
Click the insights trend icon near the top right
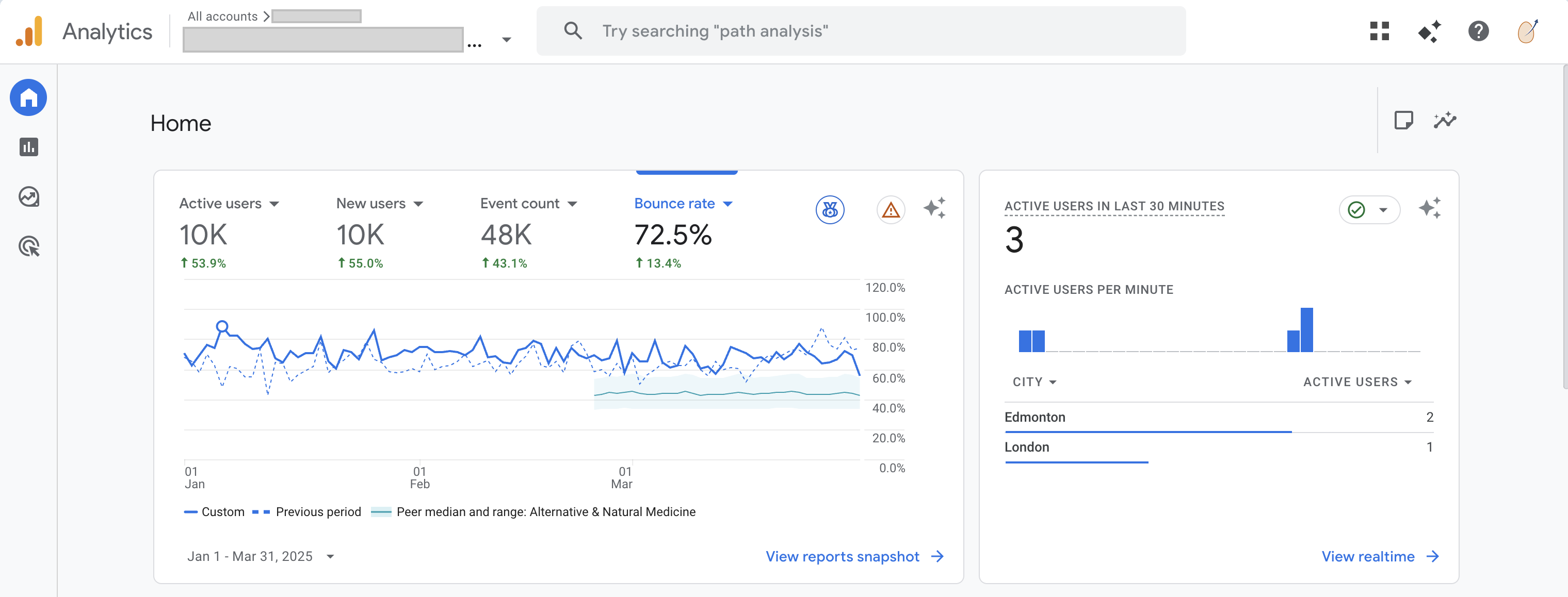click(1445, 120)
